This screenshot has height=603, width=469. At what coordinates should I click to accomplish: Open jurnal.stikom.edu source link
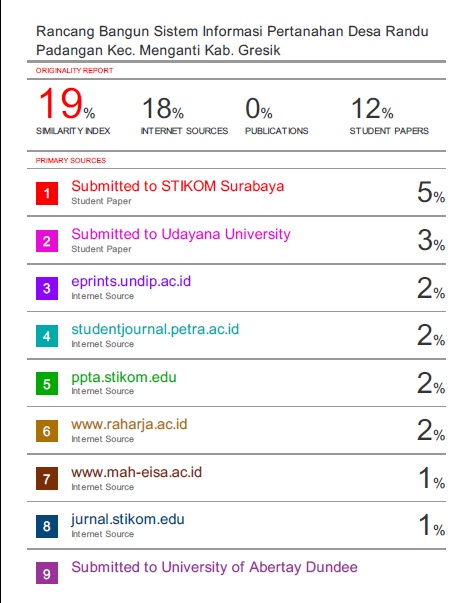[128, 520]
